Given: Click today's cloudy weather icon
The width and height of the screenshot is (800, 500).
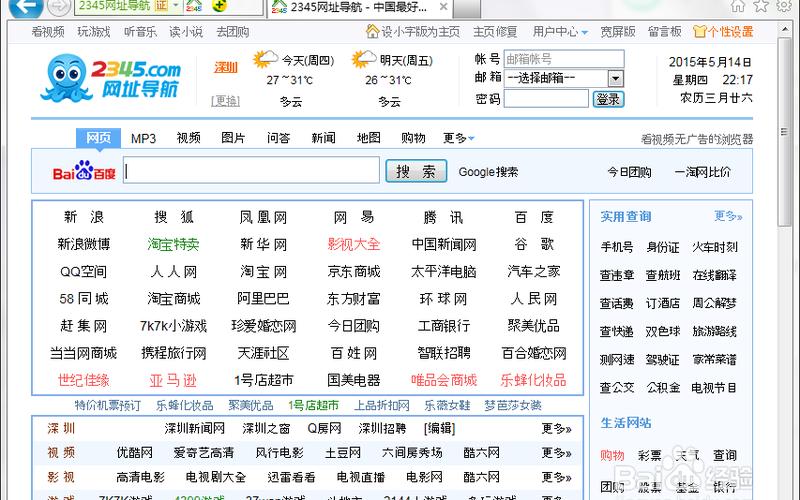Looking at the screenshot, I should (x=265, y=59).
